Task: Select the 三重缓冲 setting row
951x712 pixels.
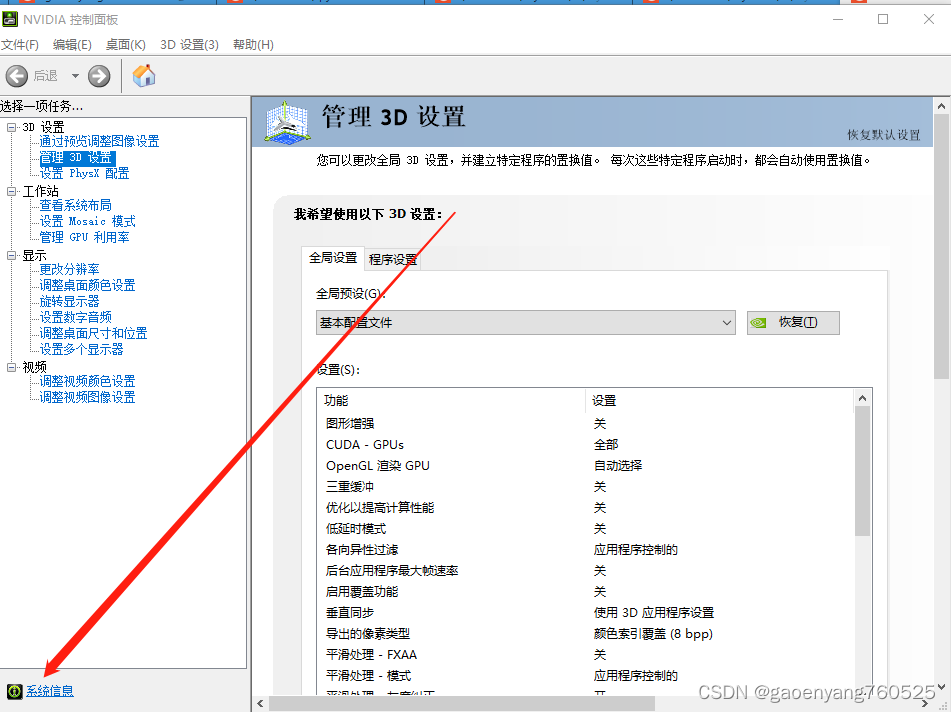Action: tap(585, 486)
